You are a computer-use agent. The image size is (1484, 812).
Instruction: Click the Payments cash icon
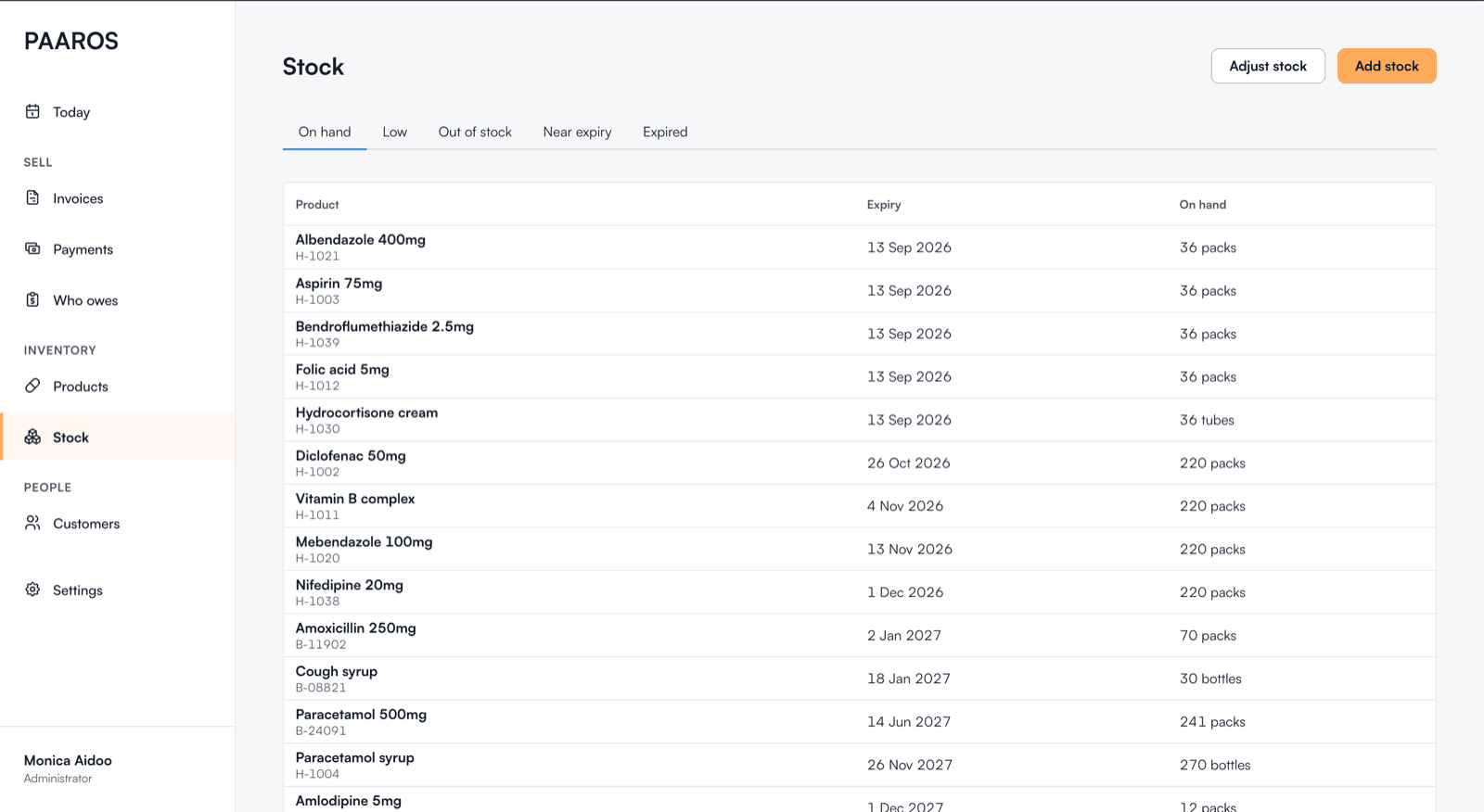coord(32,248)
